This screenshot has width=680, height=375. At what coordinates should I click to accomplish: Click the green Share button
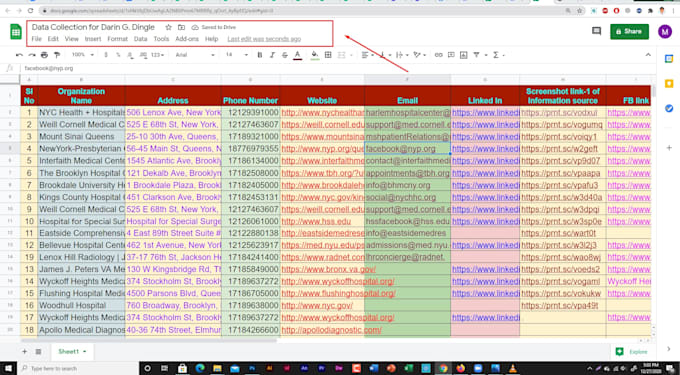629,31
